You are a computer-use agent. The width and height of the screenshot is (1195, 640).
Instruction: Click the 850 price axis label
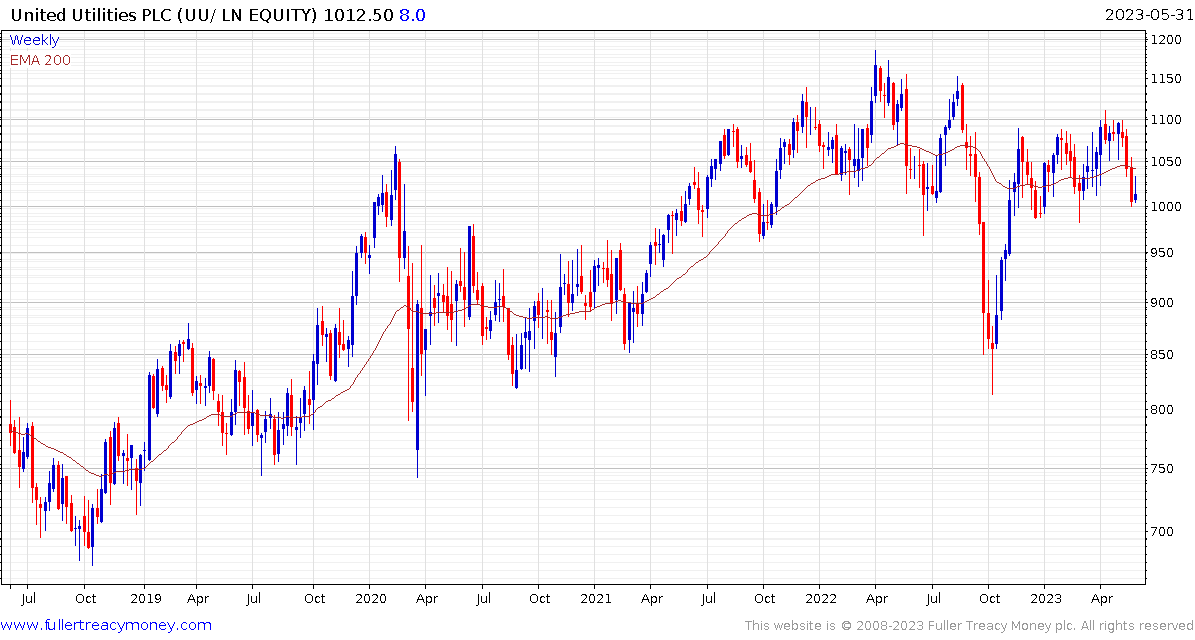(1163, 354)
